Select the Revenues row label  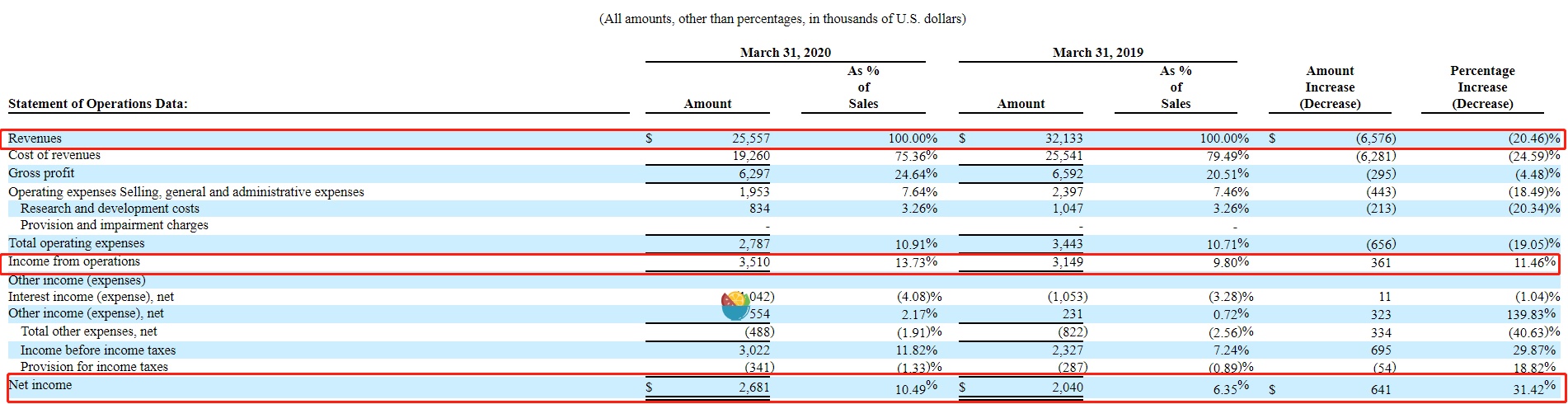click(35, 139)
